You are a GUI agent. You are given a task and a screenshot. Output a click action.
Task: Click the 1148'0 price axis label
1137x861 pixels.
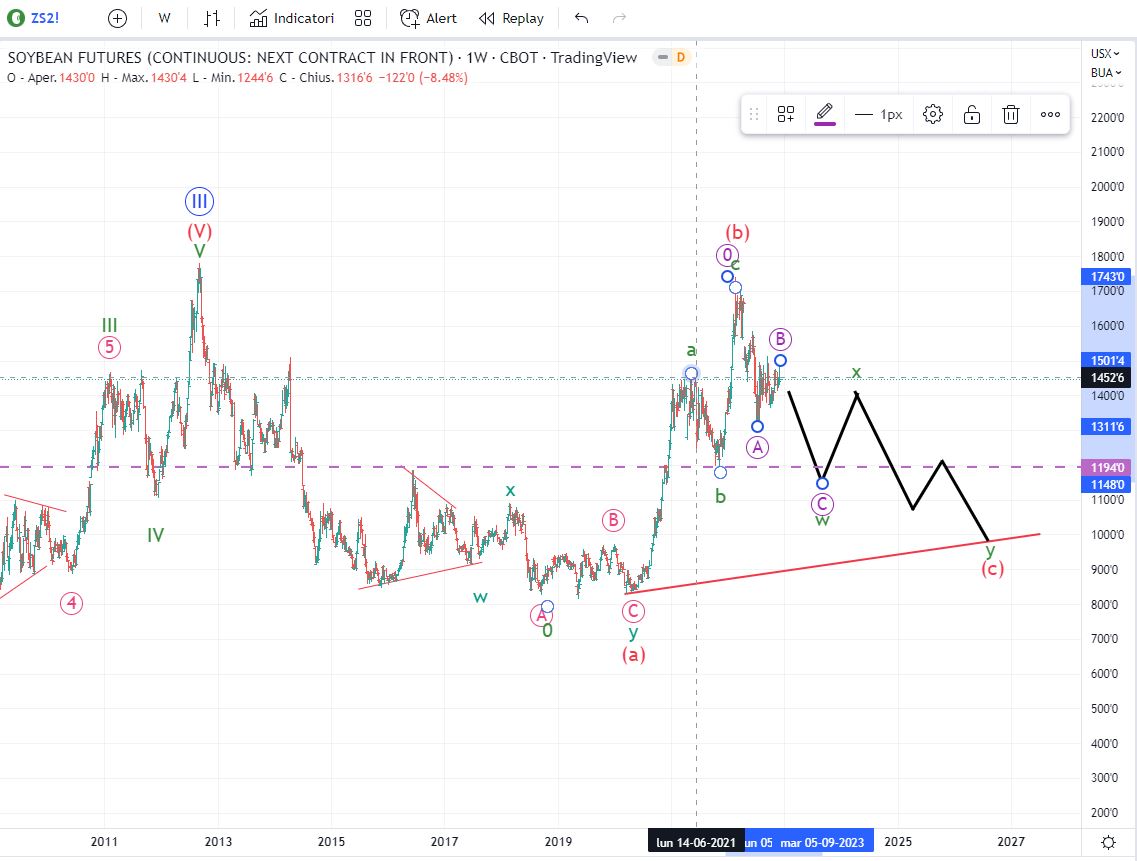[x=1107, y=485]
